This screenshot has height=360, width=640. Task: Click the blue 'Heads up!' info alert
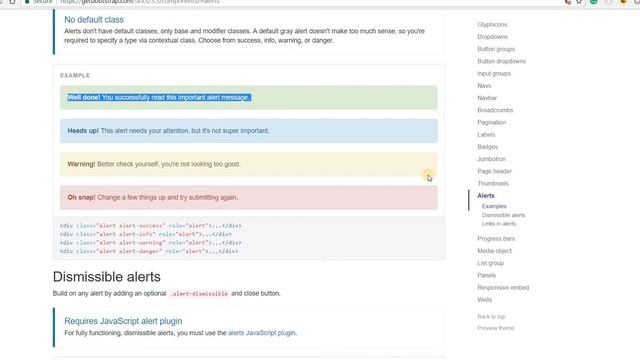[x=249, y=131]
